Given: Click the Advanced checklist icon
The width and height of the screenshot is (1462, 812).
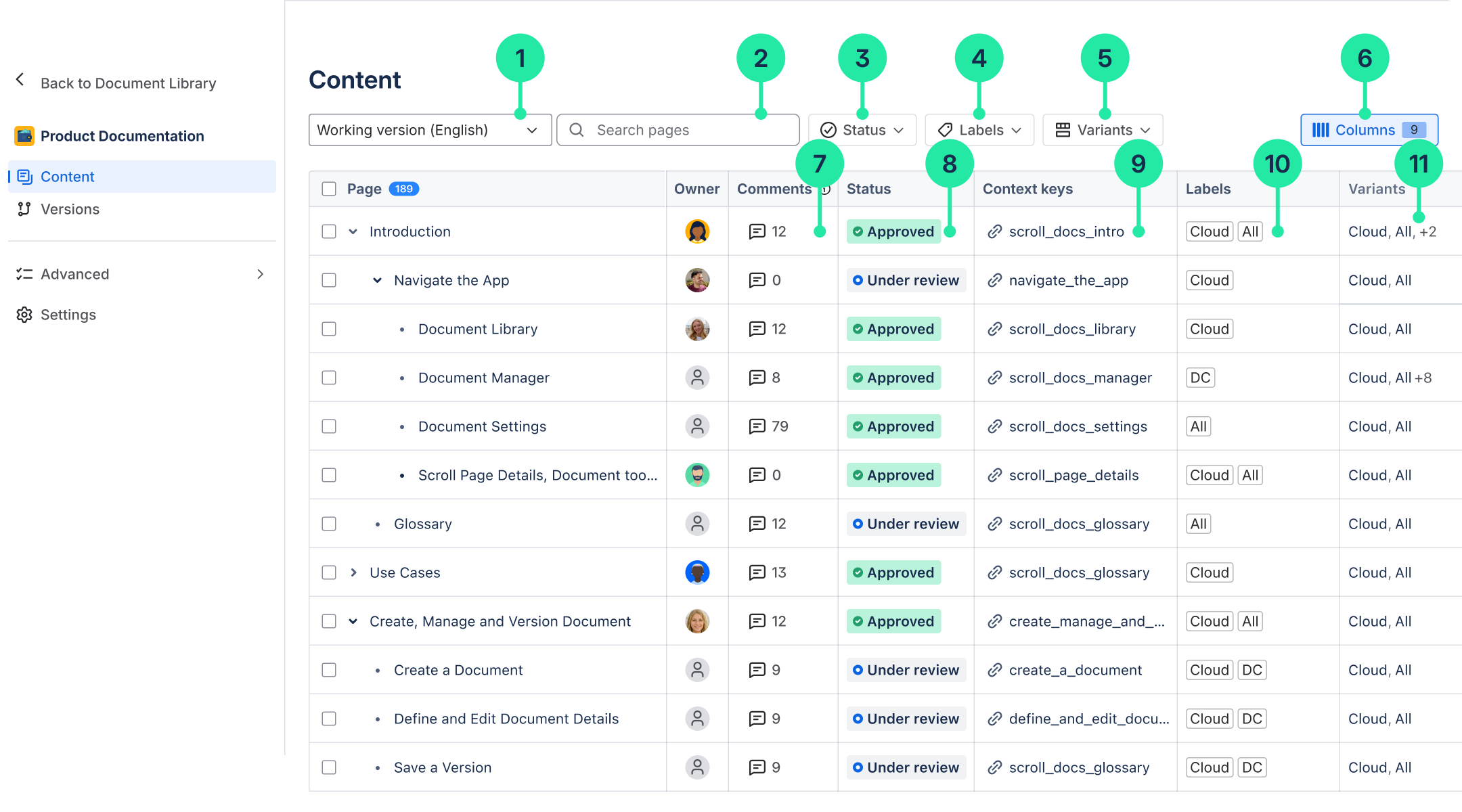Looking at the screenshot, I should 24,274.
